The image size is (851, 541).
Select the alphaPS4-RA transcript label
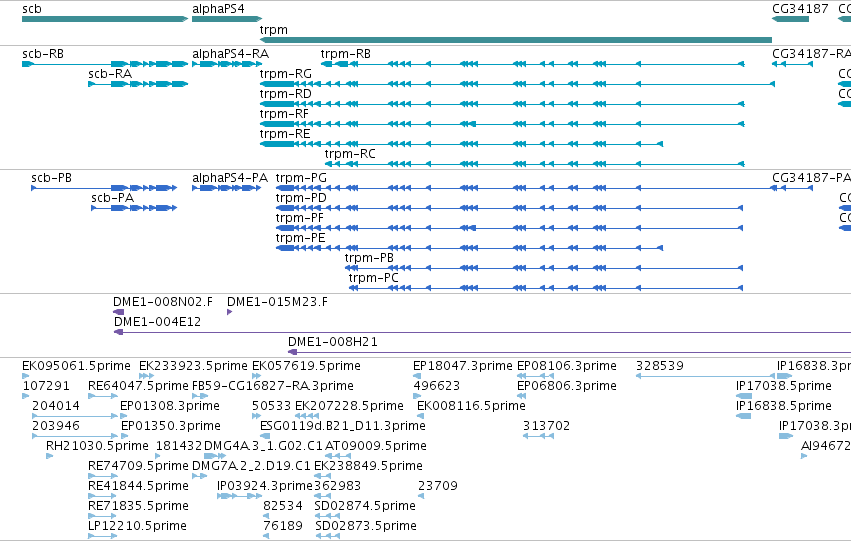[x=230, y=54]
